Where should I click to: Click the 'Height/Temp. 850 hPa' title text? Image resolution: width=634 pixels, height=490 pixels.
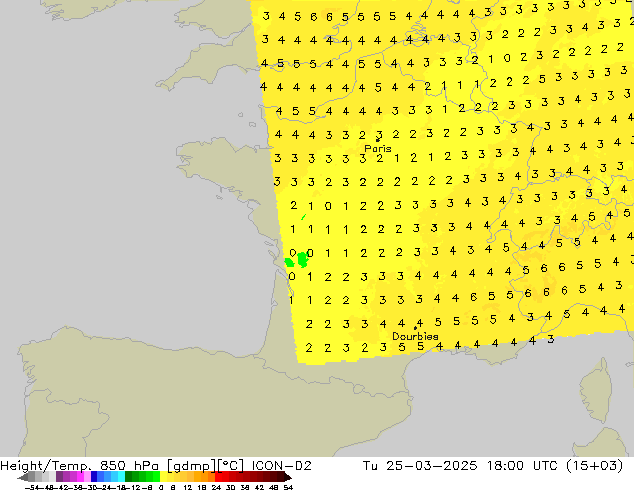pos(80,466)
